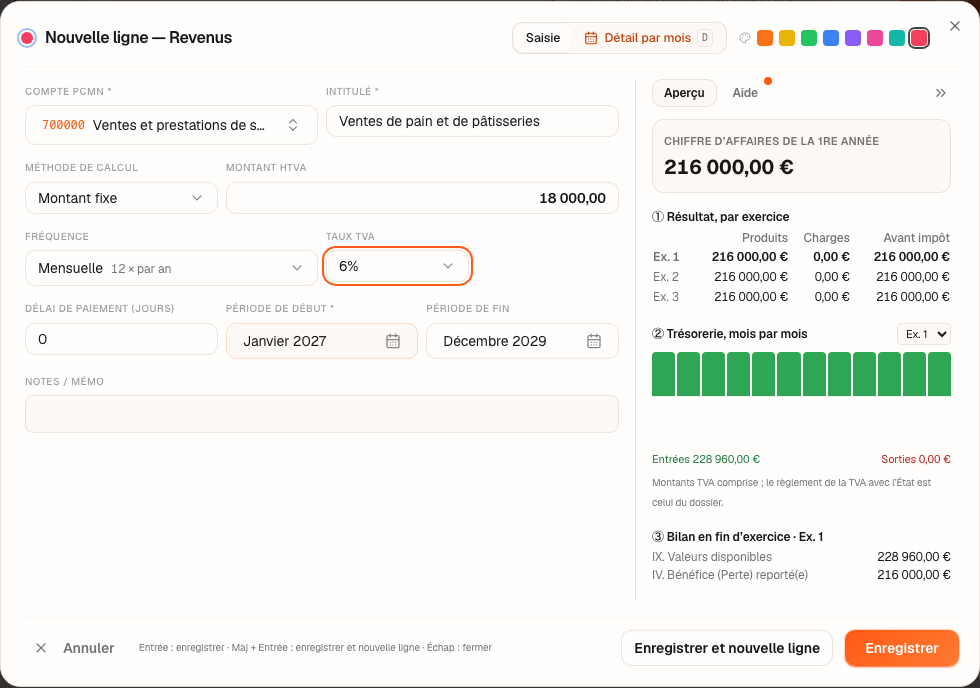980x688 pixels.
Task: Select the Aperçu tab
Action: pos(684,93)
